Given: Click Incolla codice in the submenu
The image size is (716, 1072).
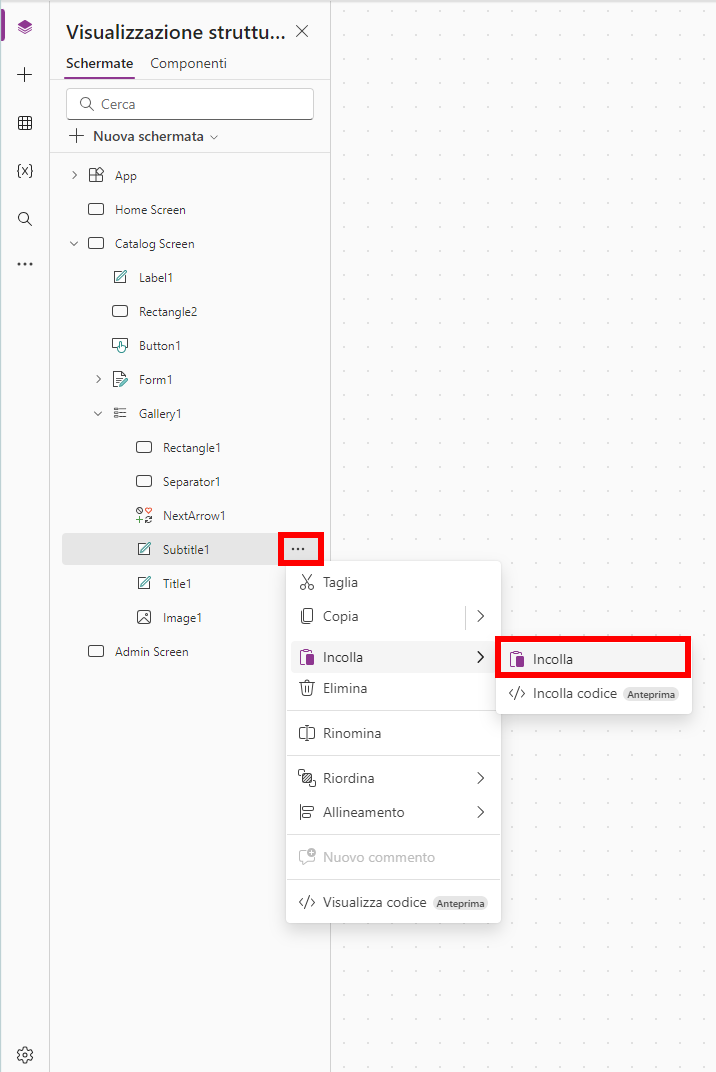Looking at the screenshot, I should click(594, 693).
